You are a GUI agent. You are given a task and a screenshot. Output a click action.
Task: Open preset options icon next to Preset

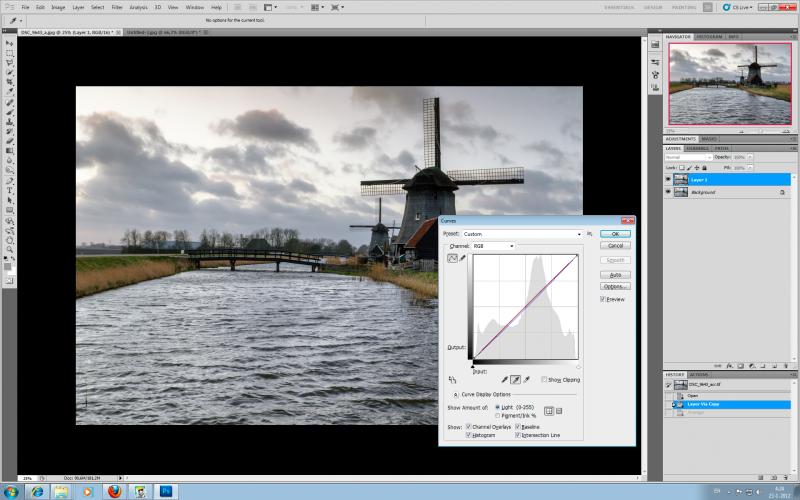tap(589, 234)
